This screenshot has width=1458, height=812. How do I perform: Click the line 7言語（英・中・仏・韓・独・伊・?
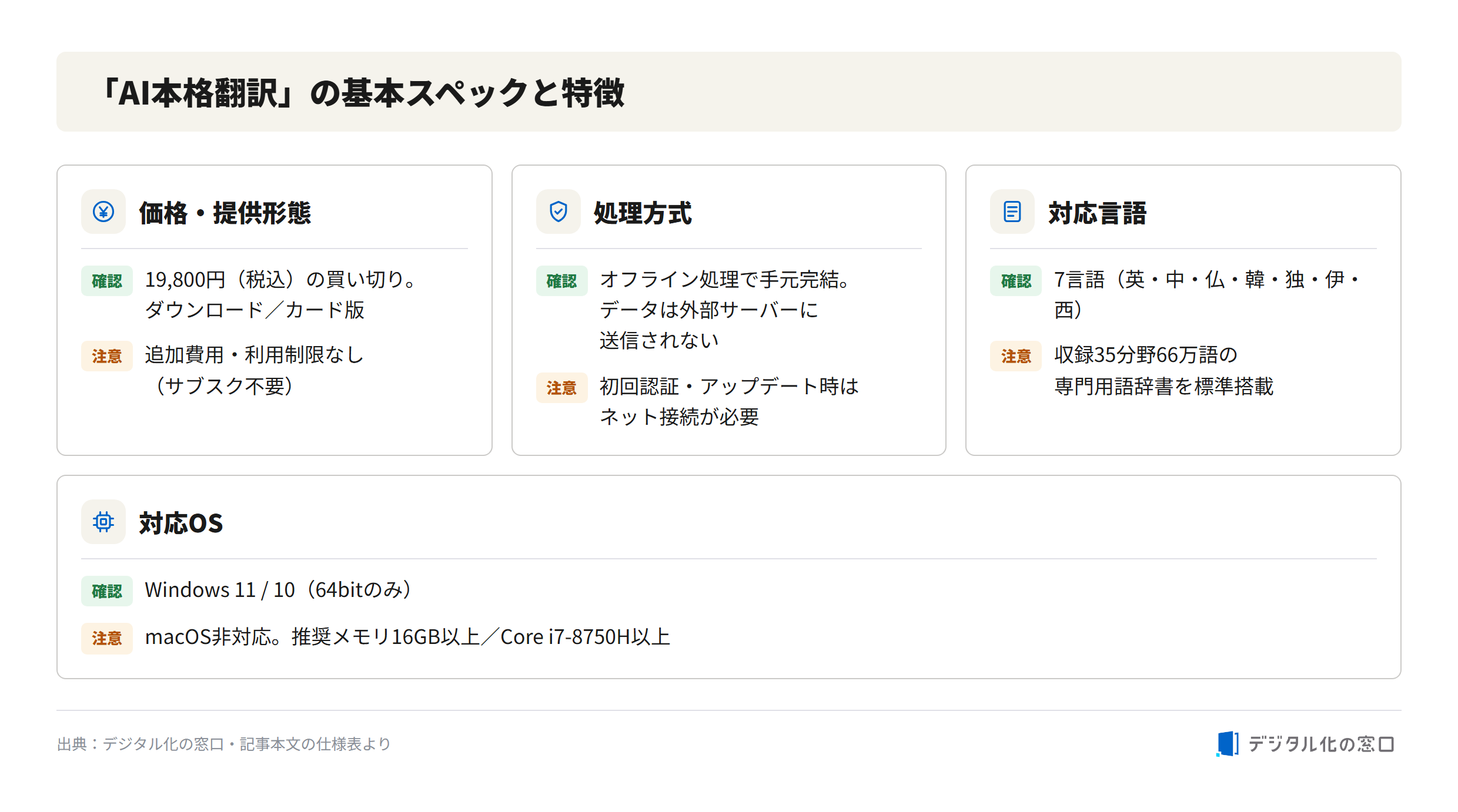point(1208,280)
